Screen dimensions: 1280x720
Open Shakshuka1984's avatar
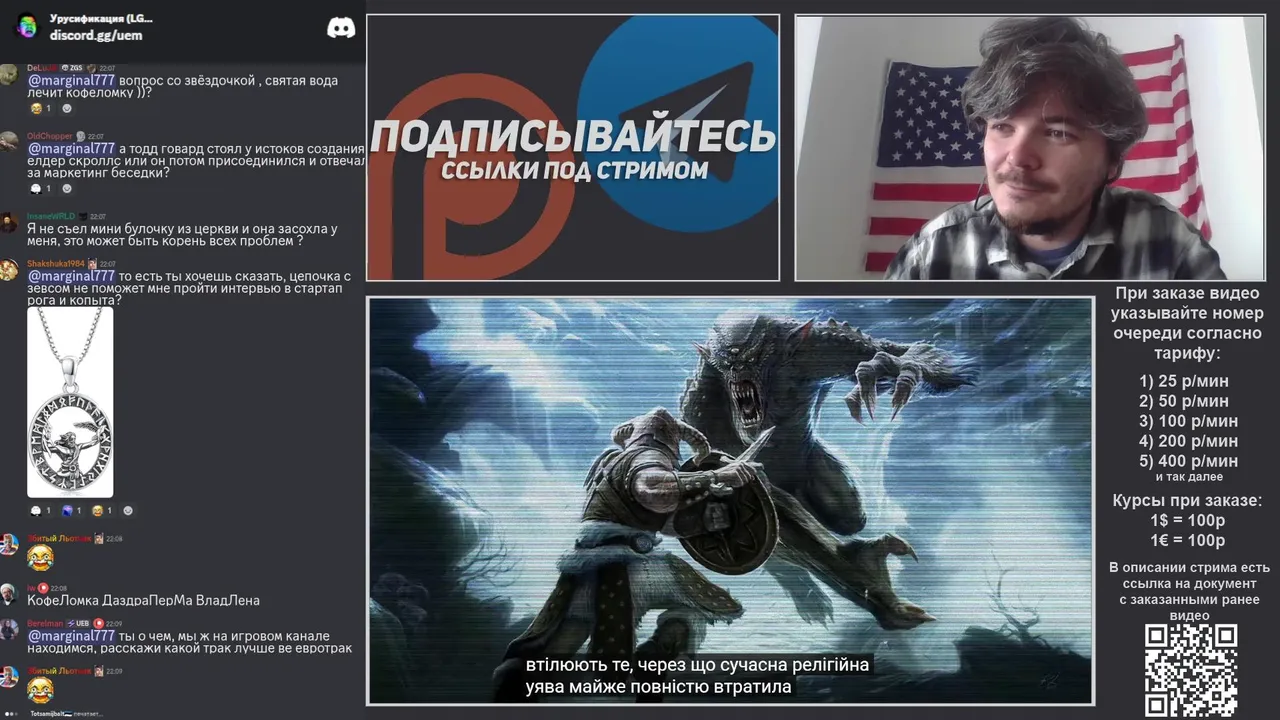tap(9, 270)
